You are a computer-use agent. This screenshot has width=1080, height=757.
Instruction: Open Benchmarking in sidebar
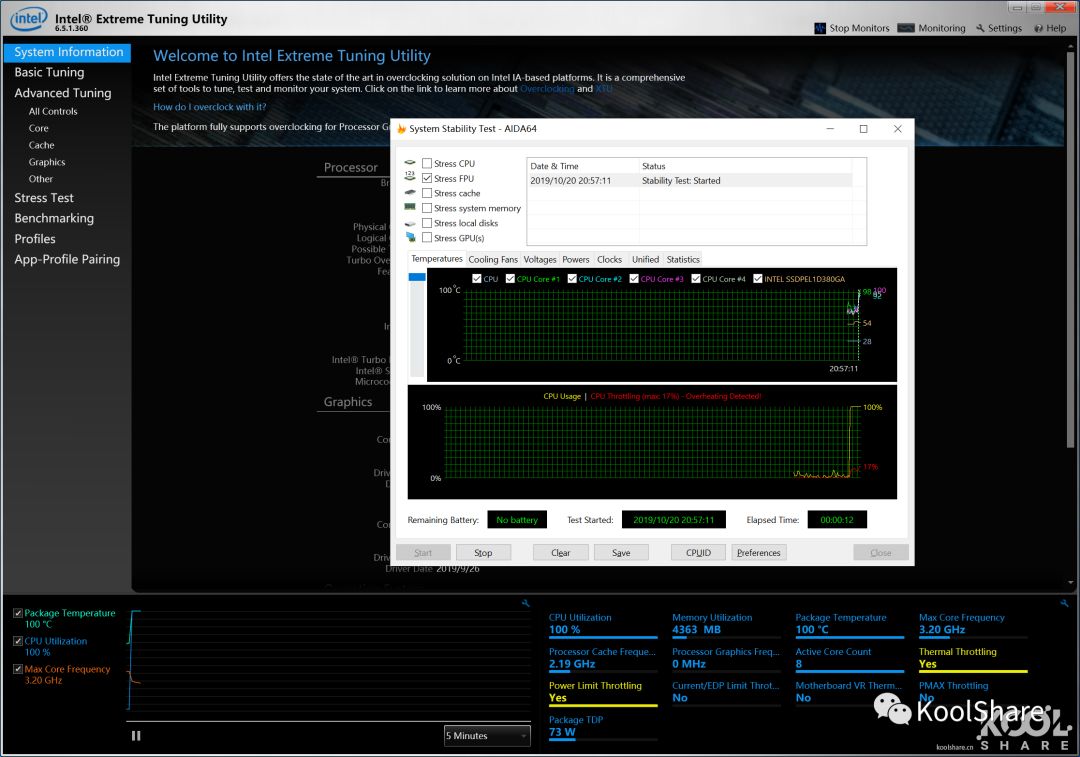(x=54, y=218)
